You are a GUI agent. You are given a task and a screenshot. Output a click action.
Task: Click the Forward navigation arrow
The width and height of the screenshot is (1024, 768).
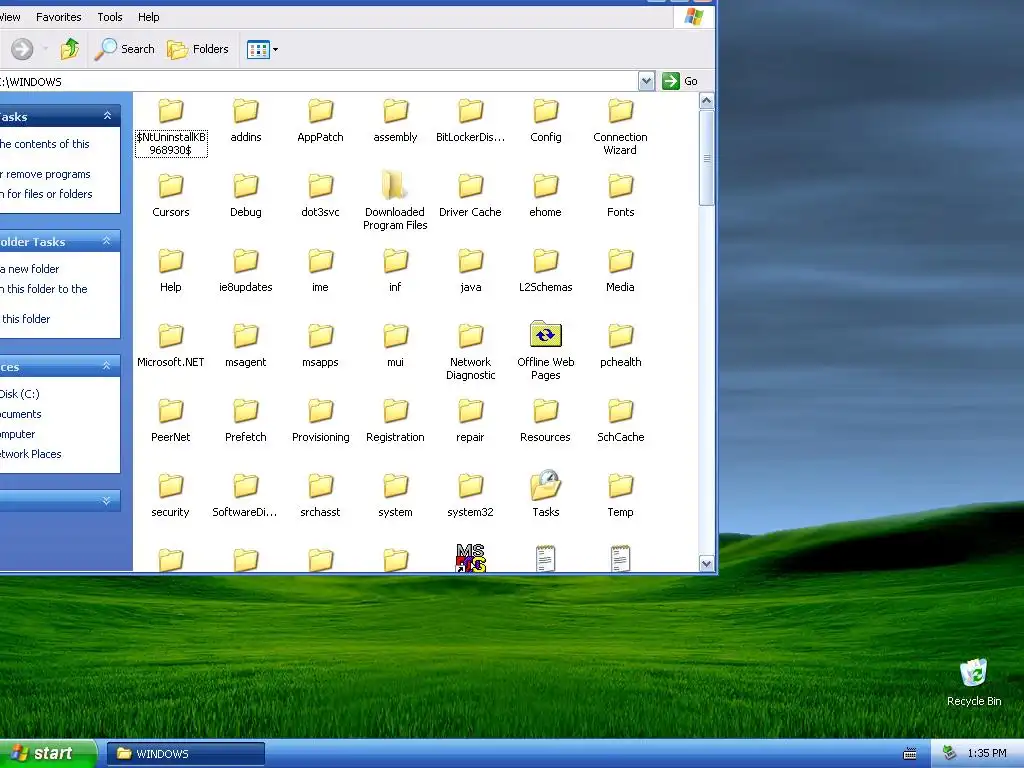(x=22, y=49)
